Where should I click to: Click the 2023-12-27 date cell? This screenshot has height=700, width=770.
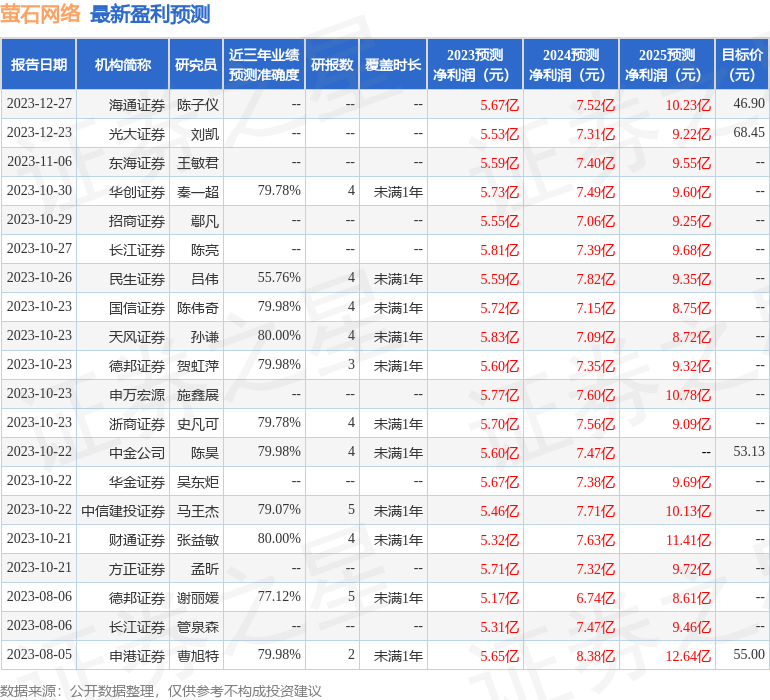39,104
